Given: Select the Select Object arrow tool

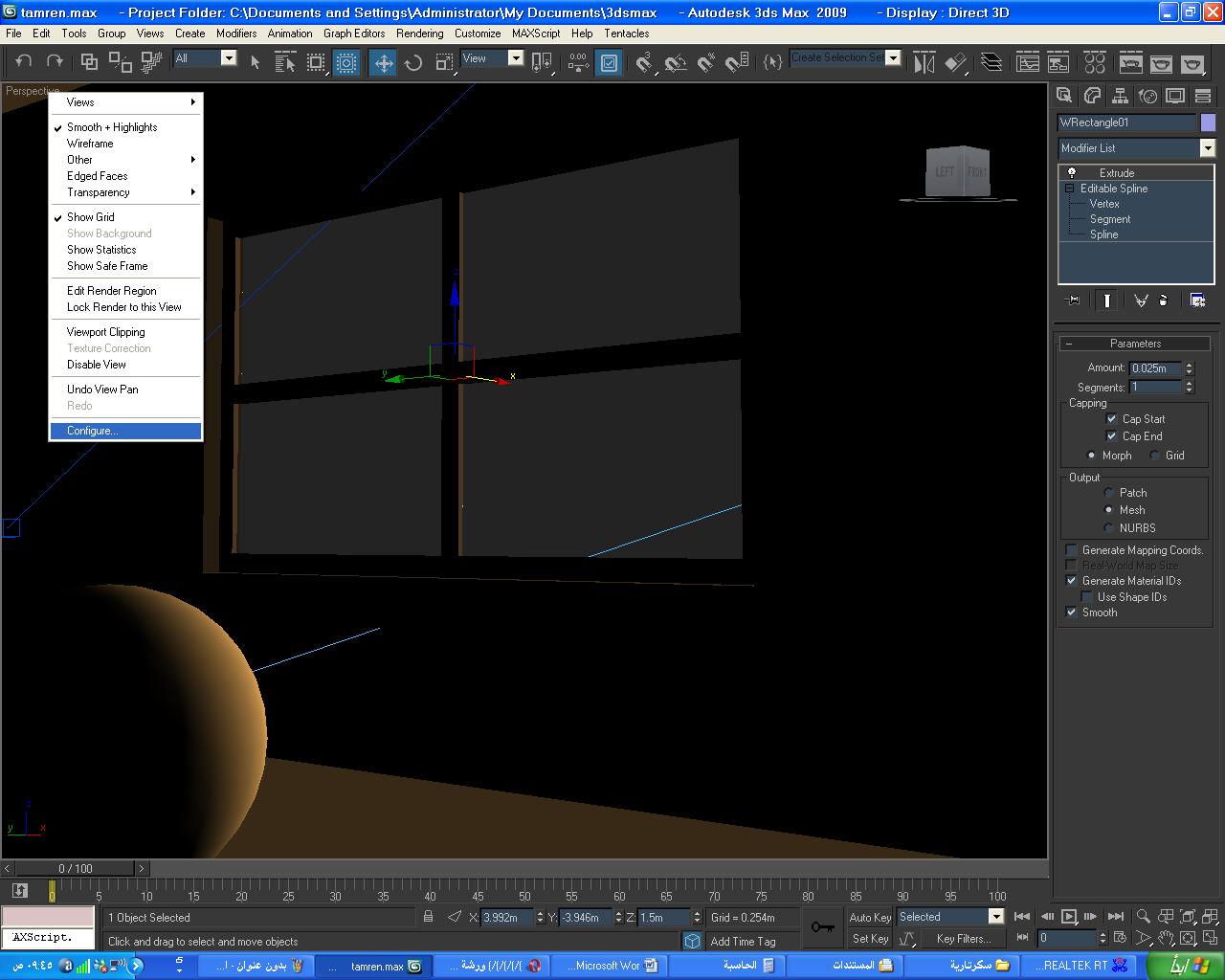Looking at the screenshot, I should [255, 62].
